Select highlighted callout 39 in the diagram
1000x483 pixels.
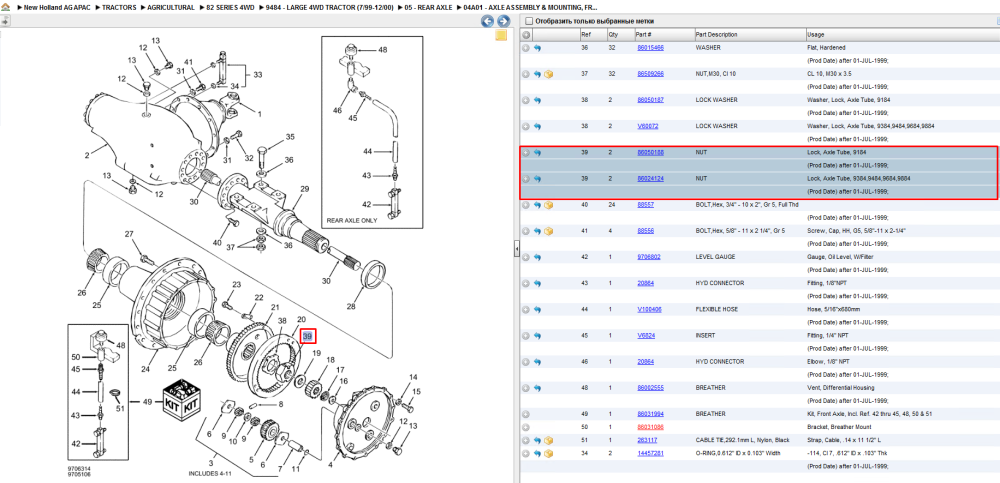click(x=308, y=336)
